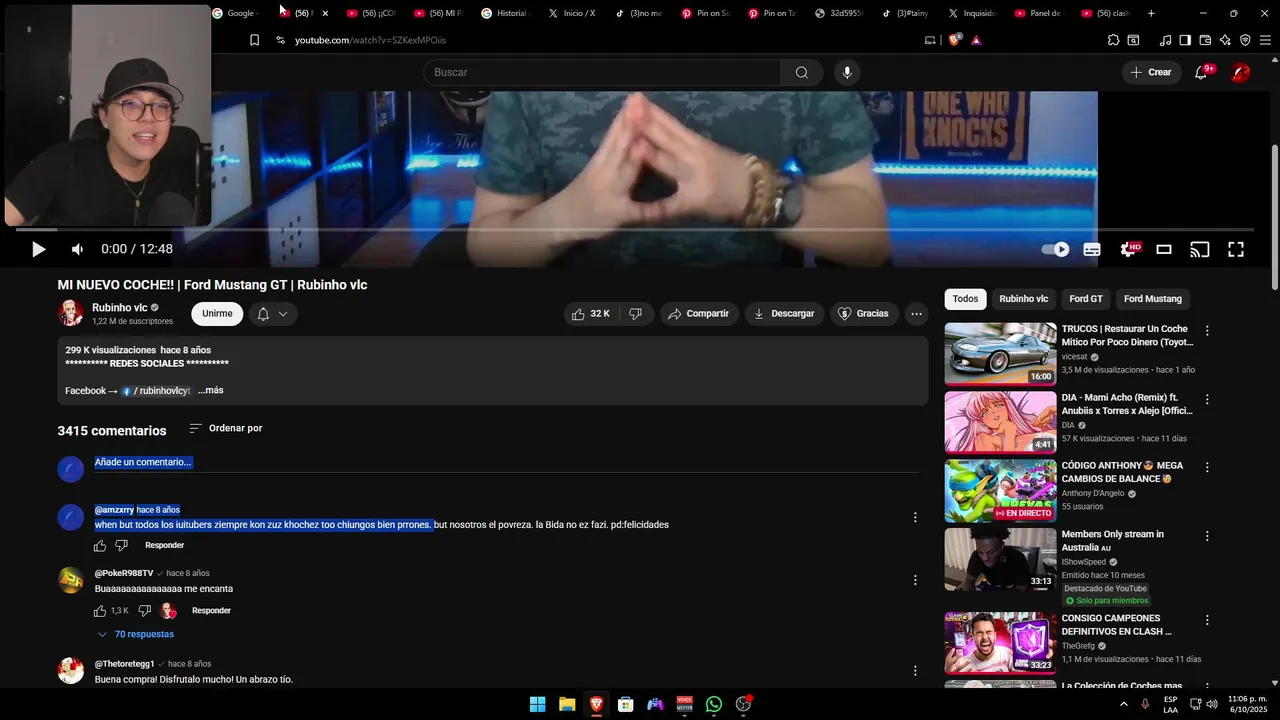Toggle subtitles captions button in player
The height and width of the screenshot is (720, 1280).
coord(1092,250)
